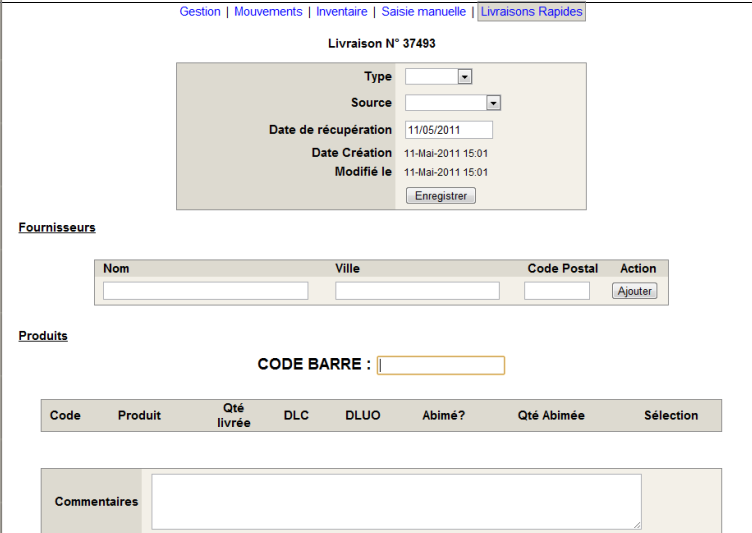Click the Livraison N° 37493 title

[x=382, y=44]
